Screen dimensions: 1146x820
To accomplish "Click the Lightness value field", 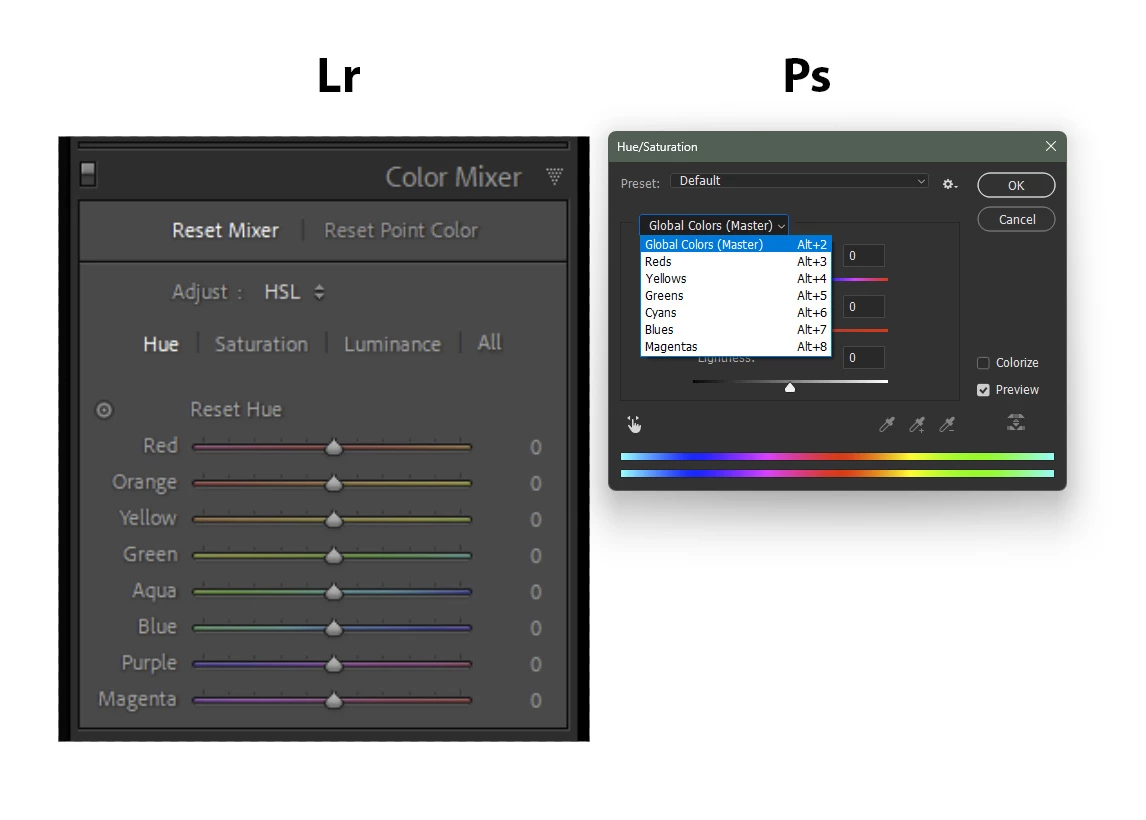I will coord(863,357).
